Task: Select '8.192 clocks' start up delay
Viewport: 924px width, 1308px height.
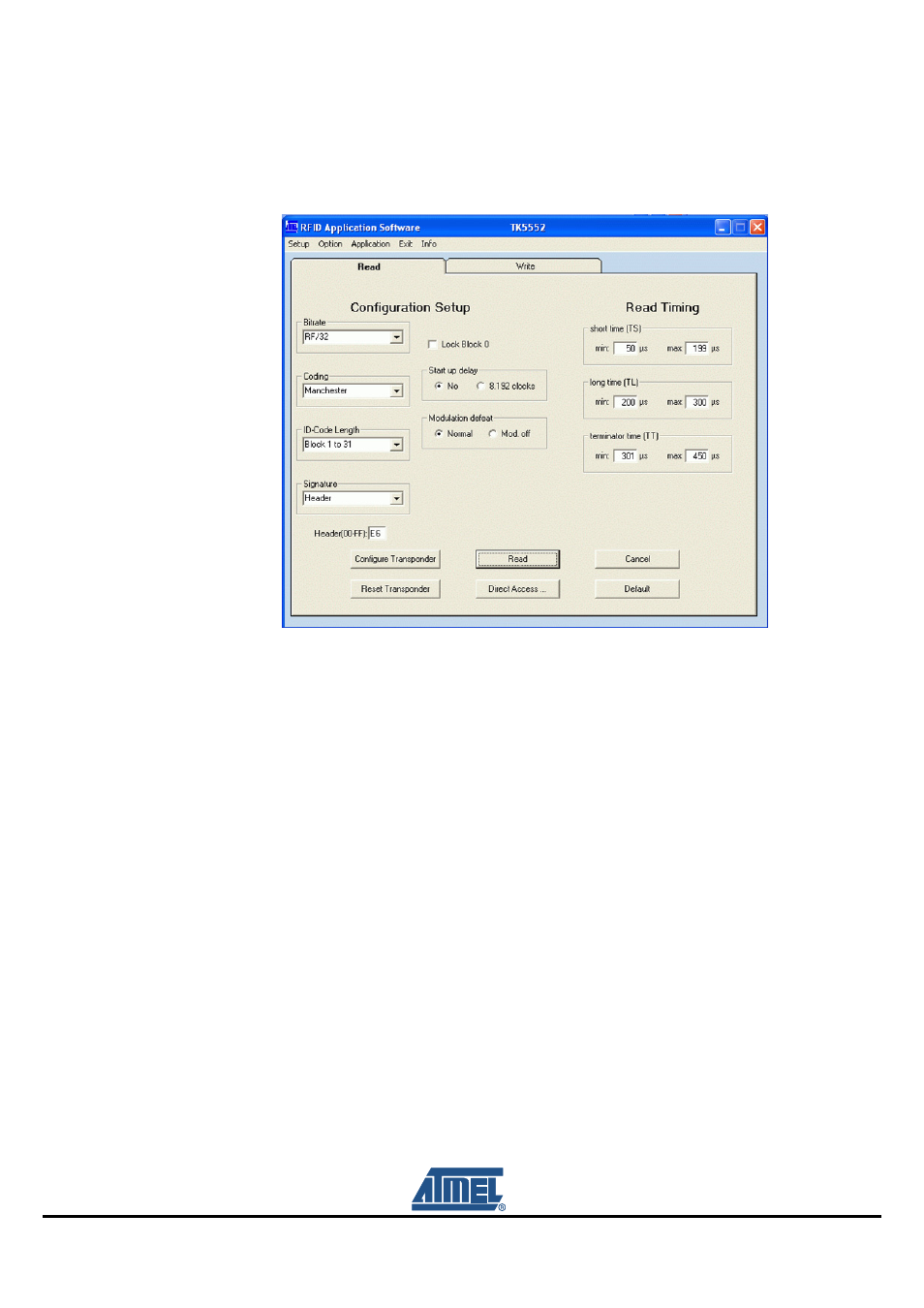Action: pos(480,386)
